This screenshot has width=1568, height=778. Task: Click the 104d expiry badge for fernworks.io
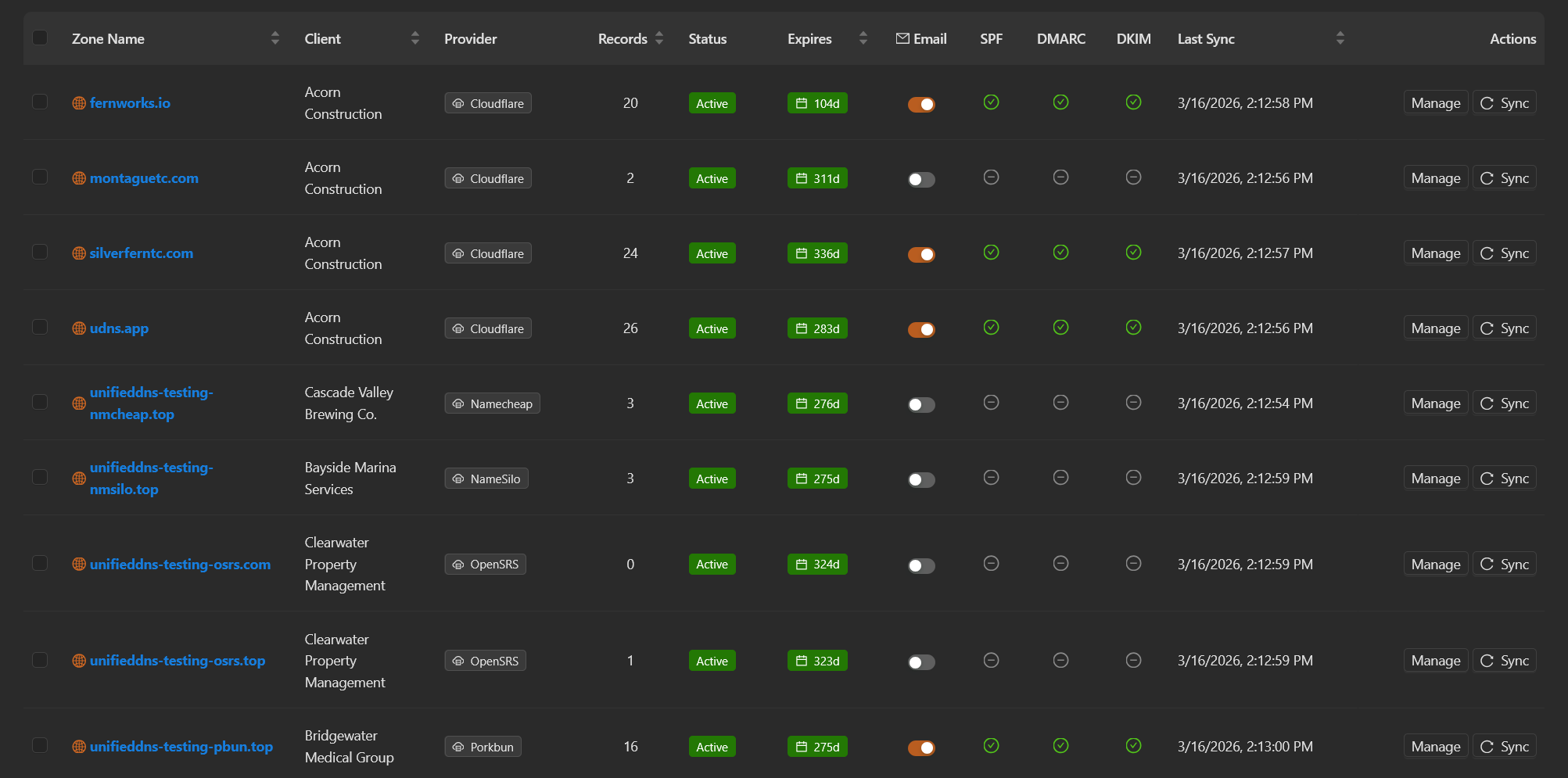[817, 103]
